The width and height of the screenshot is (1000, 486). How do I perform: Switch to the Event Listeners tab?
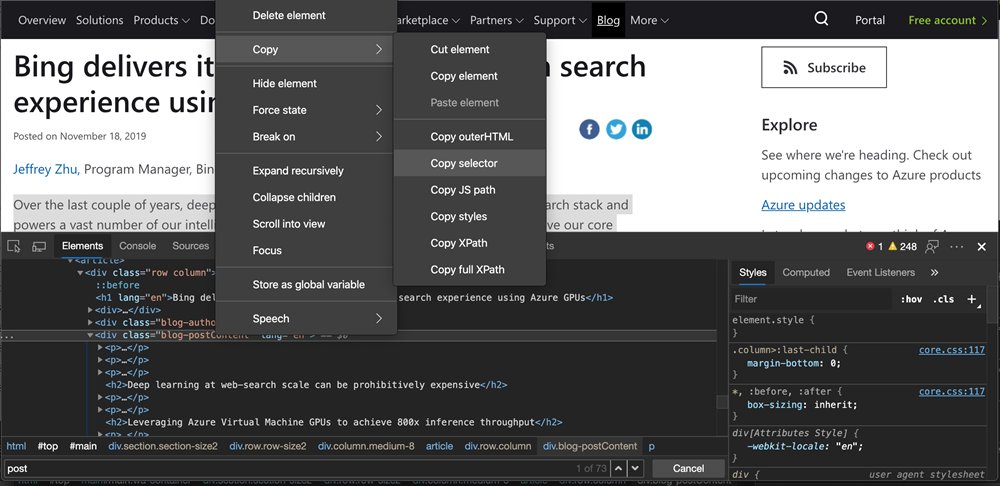[881, 272]
